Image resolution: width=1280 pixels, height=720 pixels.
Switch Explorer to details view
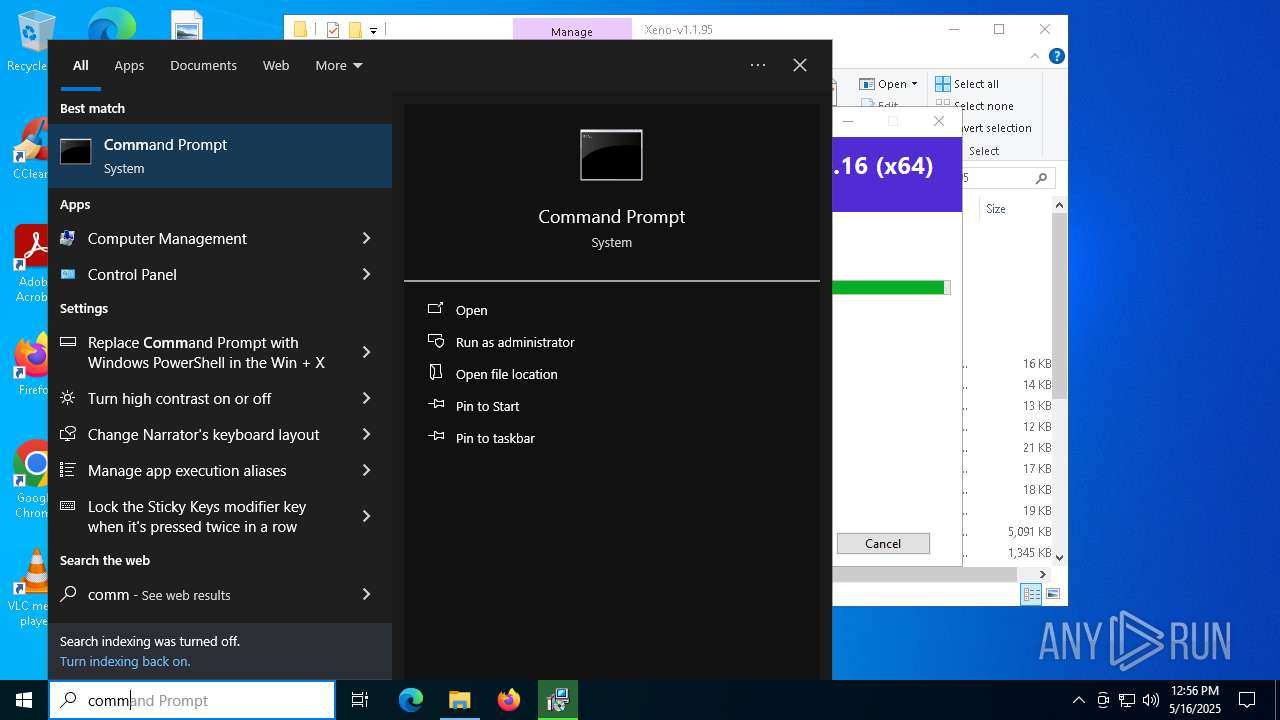pyautogui.click(x=1031, y=594)
